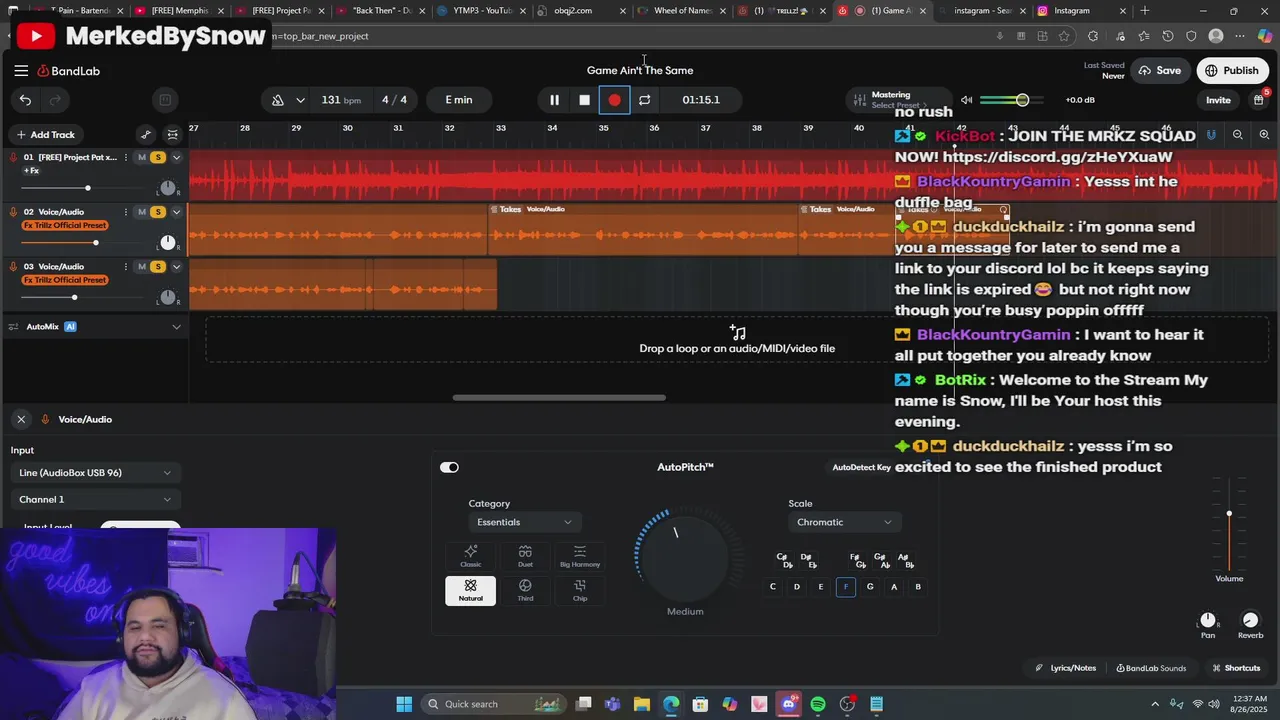Close the Voice/Audio panel
Viewport: 1280px width, 720px height.
(x=21, y=419)
